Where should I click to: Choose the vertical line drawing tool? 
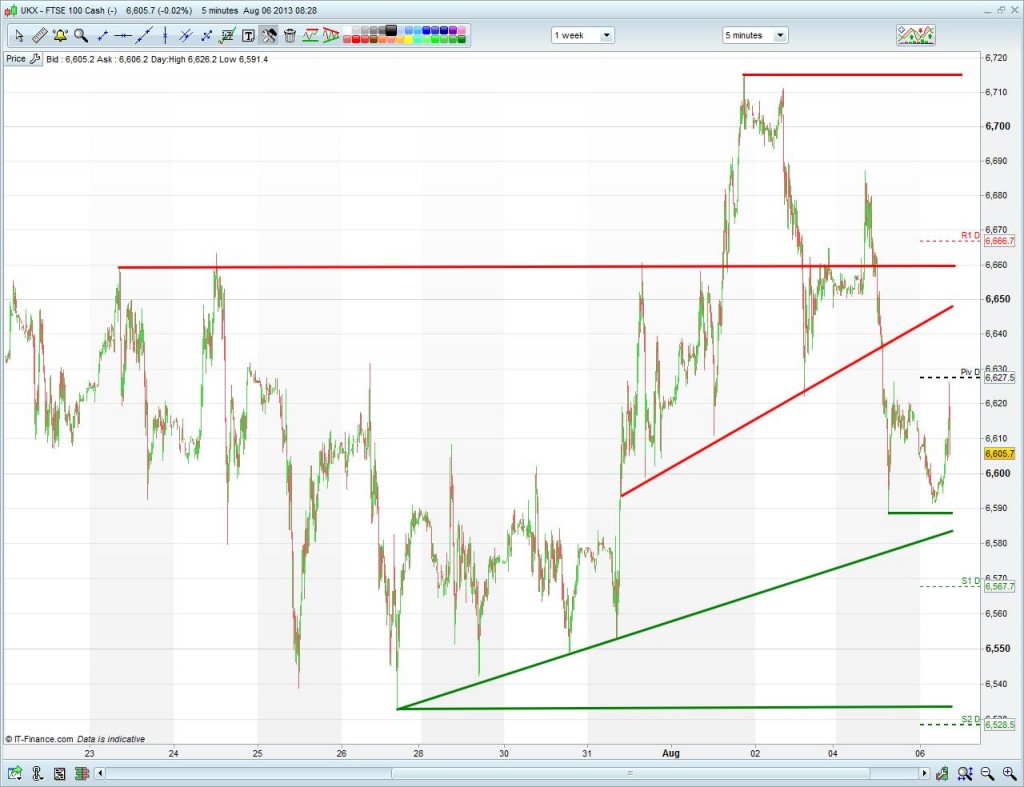[165, 35]
